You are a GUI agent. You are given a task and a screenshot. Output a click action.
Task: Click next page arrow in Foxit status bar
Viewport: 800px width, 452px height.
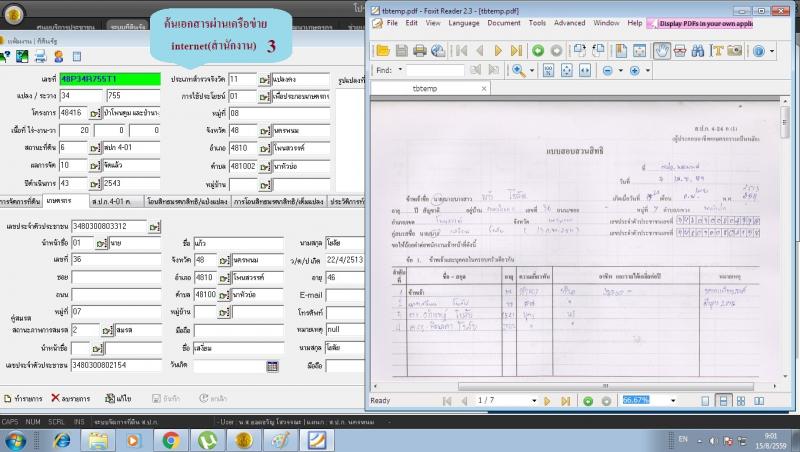point(547,401)
